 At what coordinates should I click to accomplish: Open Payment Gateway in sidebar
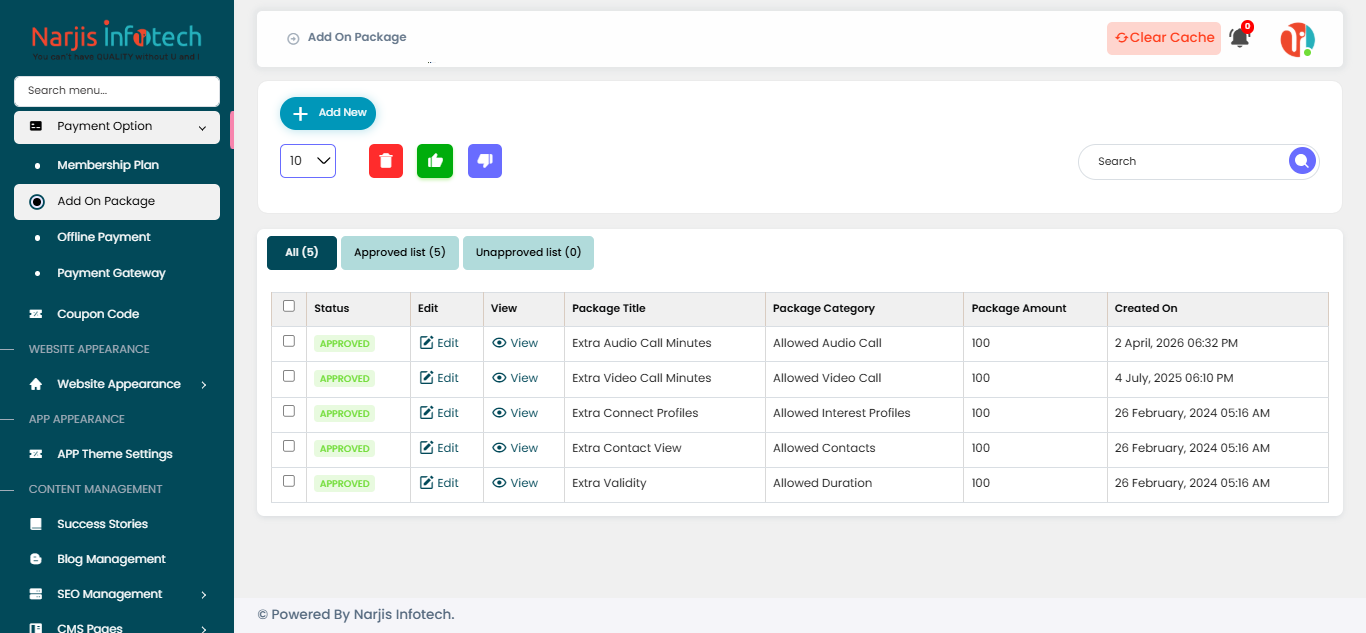[111, 273]
